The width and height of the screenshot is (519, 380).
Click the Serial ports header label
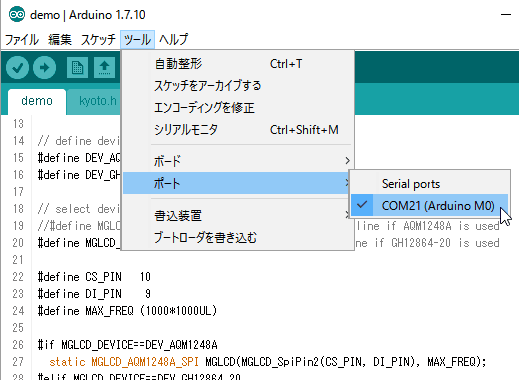coord(411,184)
